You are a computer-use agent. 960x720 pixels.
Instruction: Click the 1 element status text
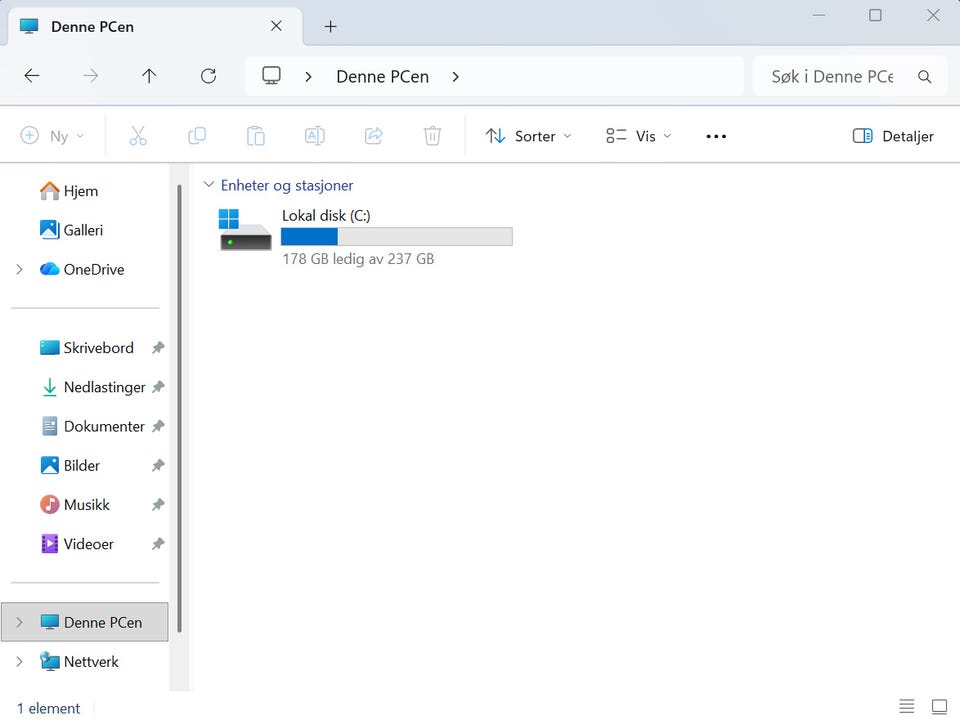pos(48,708)
